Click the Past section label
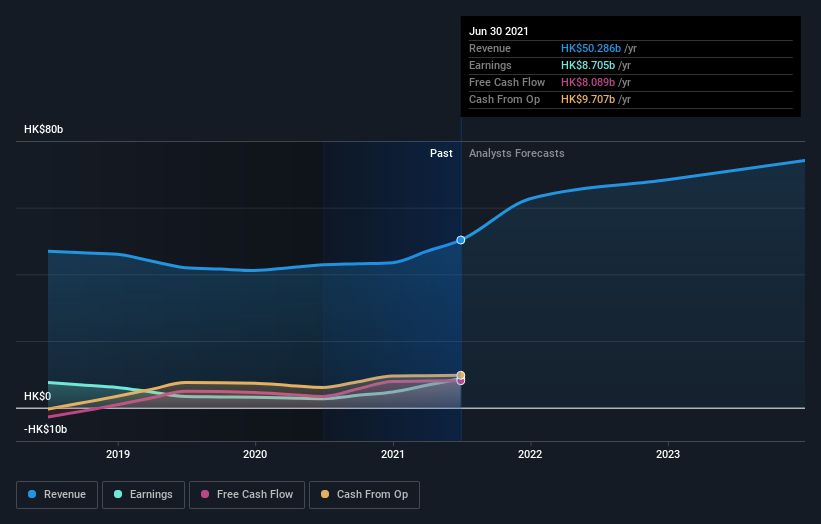The height and width of the screenshot is (524, 821). pos(441,153)
